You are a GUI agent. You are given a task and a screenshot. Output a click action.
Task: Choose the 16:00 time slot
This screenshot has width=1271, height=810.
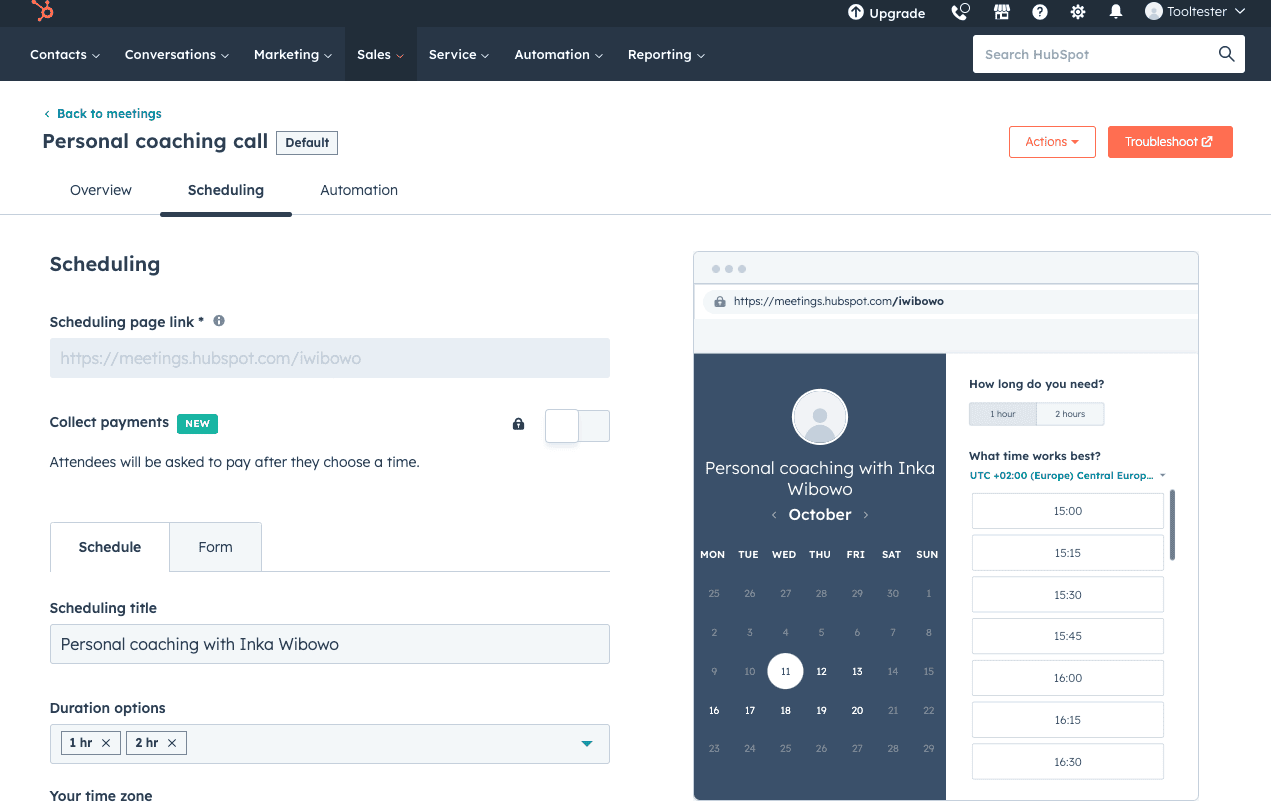1068,678
